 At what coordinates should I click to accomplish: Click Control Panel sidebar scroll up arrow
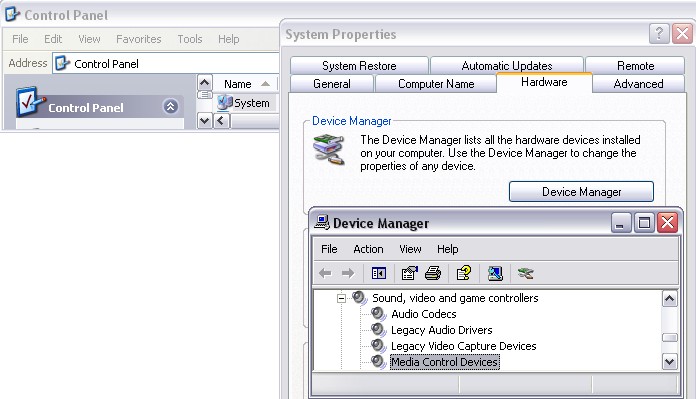pyautogui.click(x=204, y=83)
